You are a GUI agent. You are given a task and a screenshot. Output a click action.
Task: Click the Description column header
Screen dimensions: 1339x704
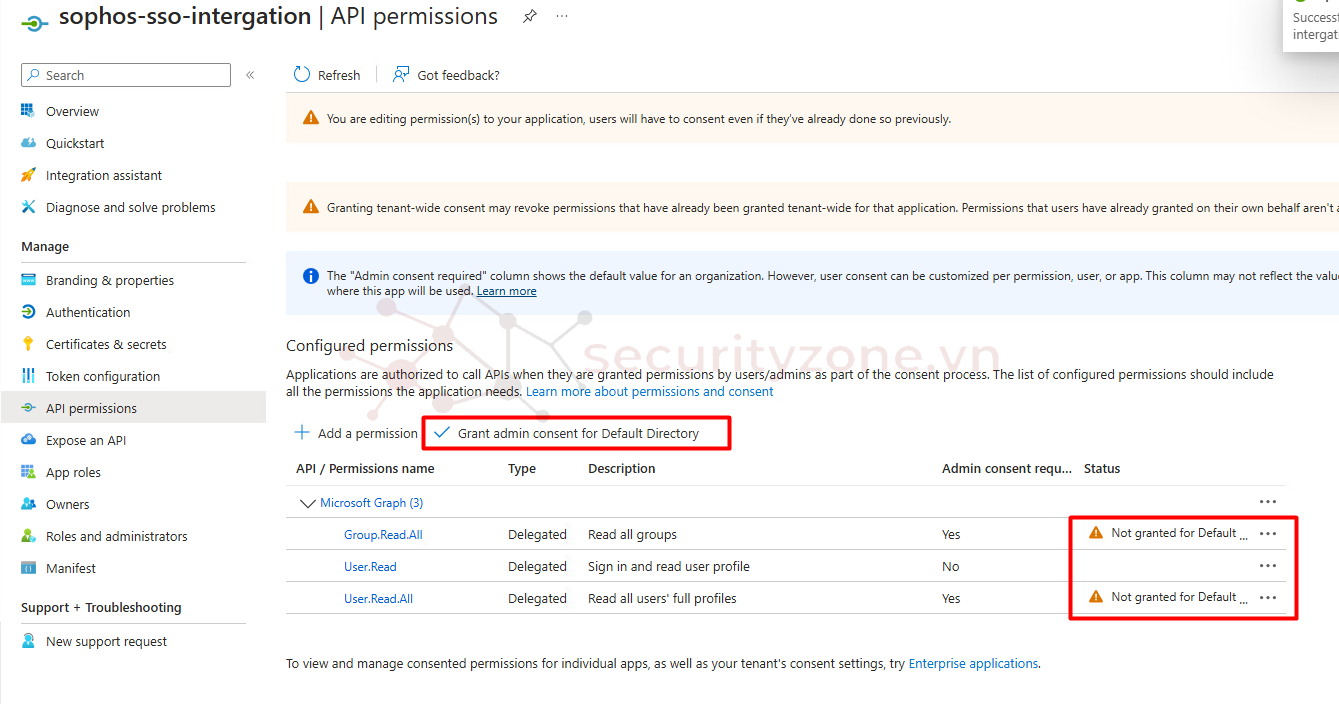click(x=622, y=468)
